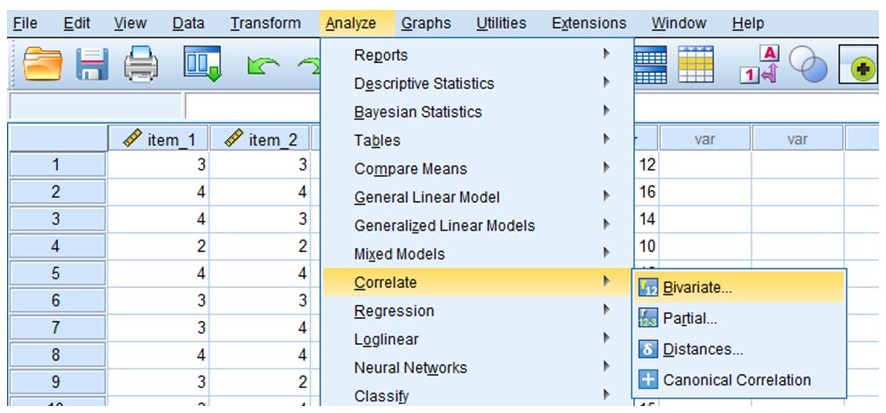Click the item_1 column header

(x=158, y=139)
